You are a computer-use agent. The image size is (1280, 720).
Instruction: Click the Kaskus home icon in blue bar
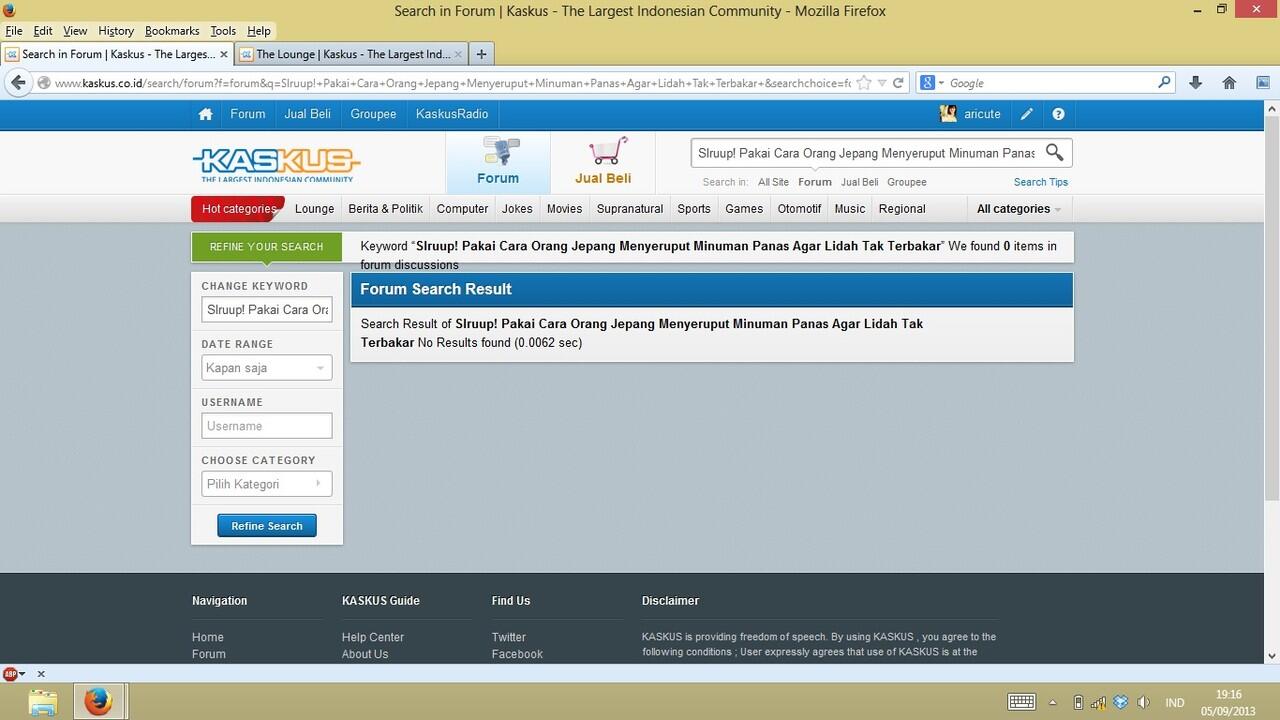(205, 114)
